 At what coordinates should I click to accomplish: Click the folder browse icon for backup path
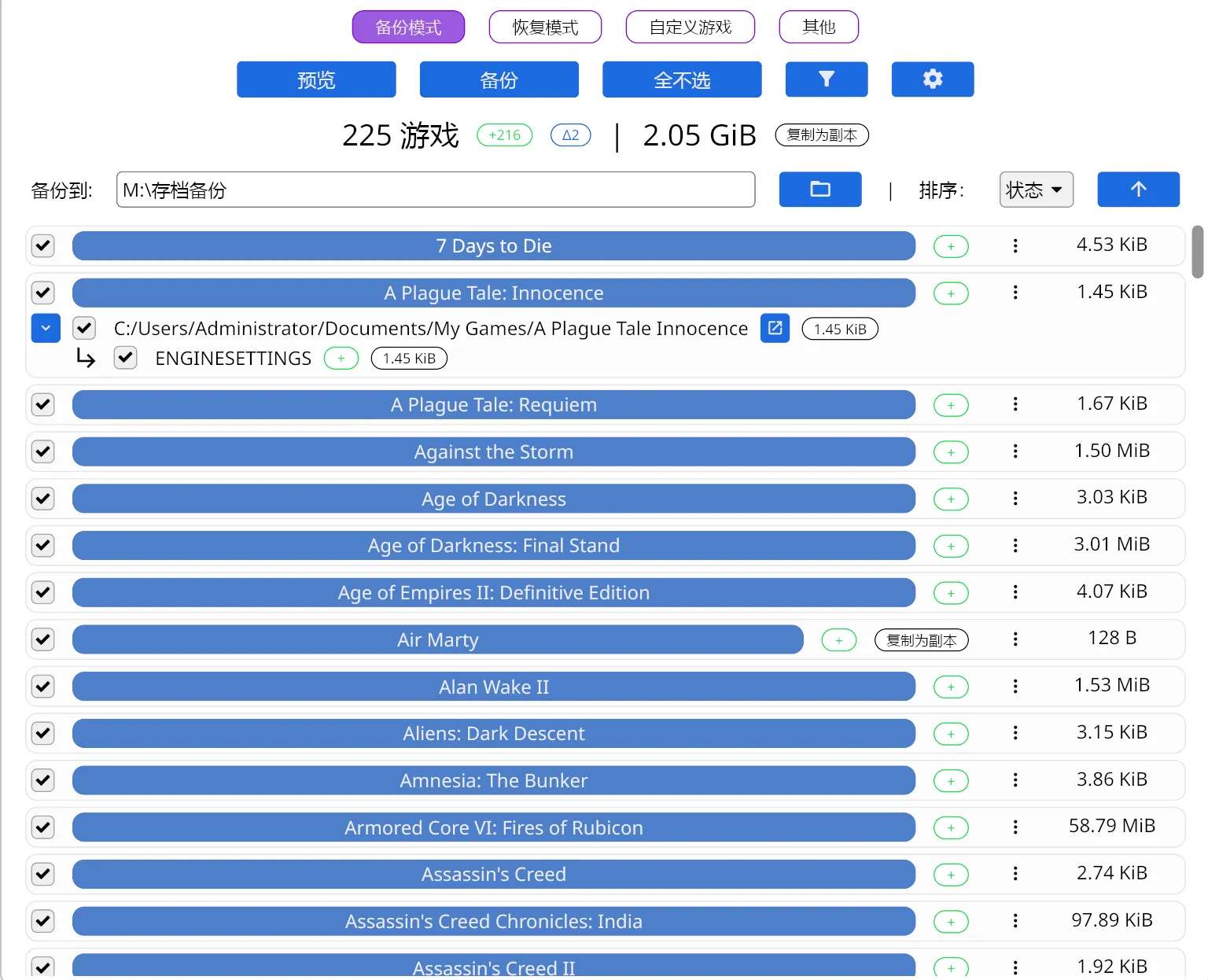tap(819, 190)
